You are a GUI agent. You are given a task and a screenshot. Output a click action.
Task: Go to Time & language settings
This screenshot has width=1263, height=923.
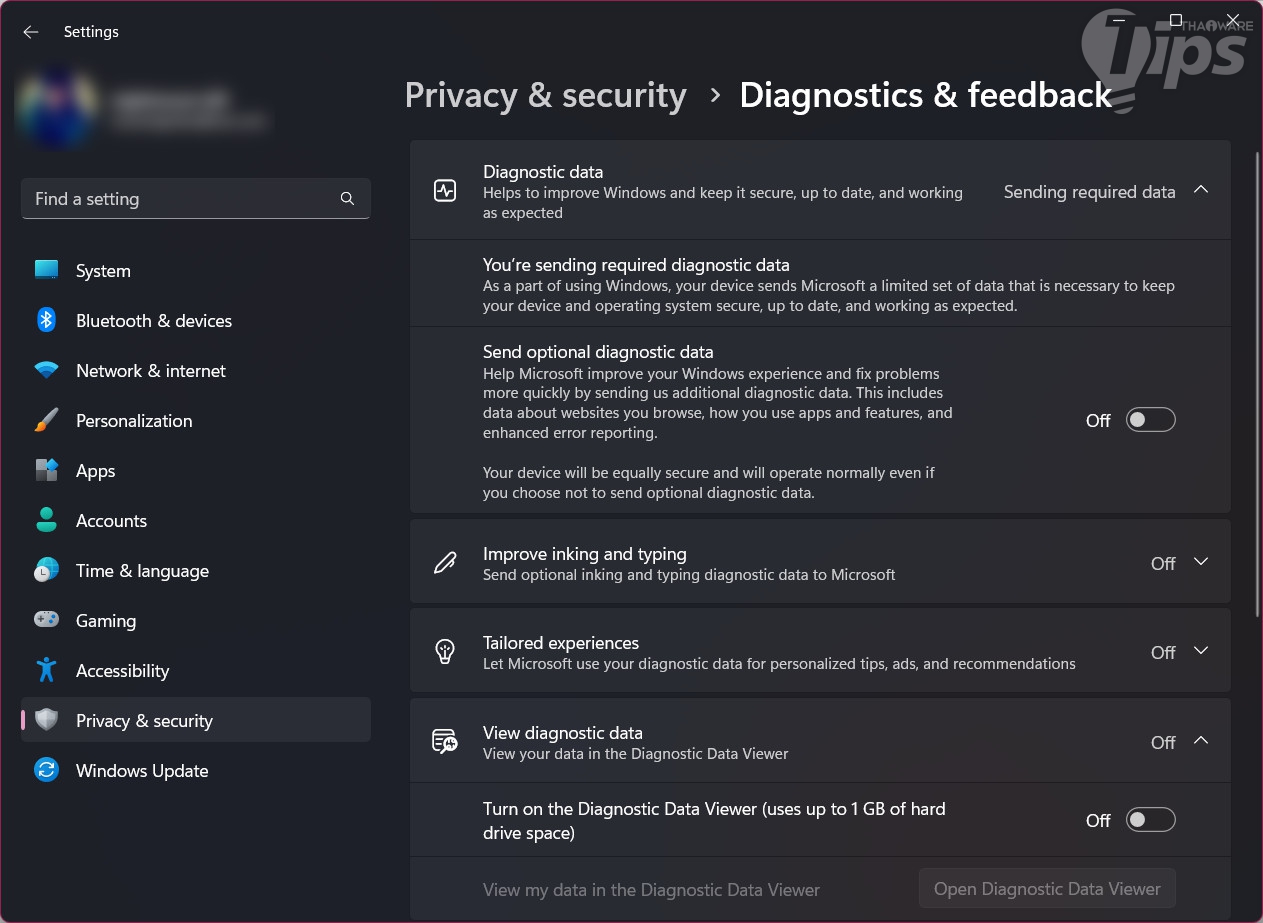[142, 571]
